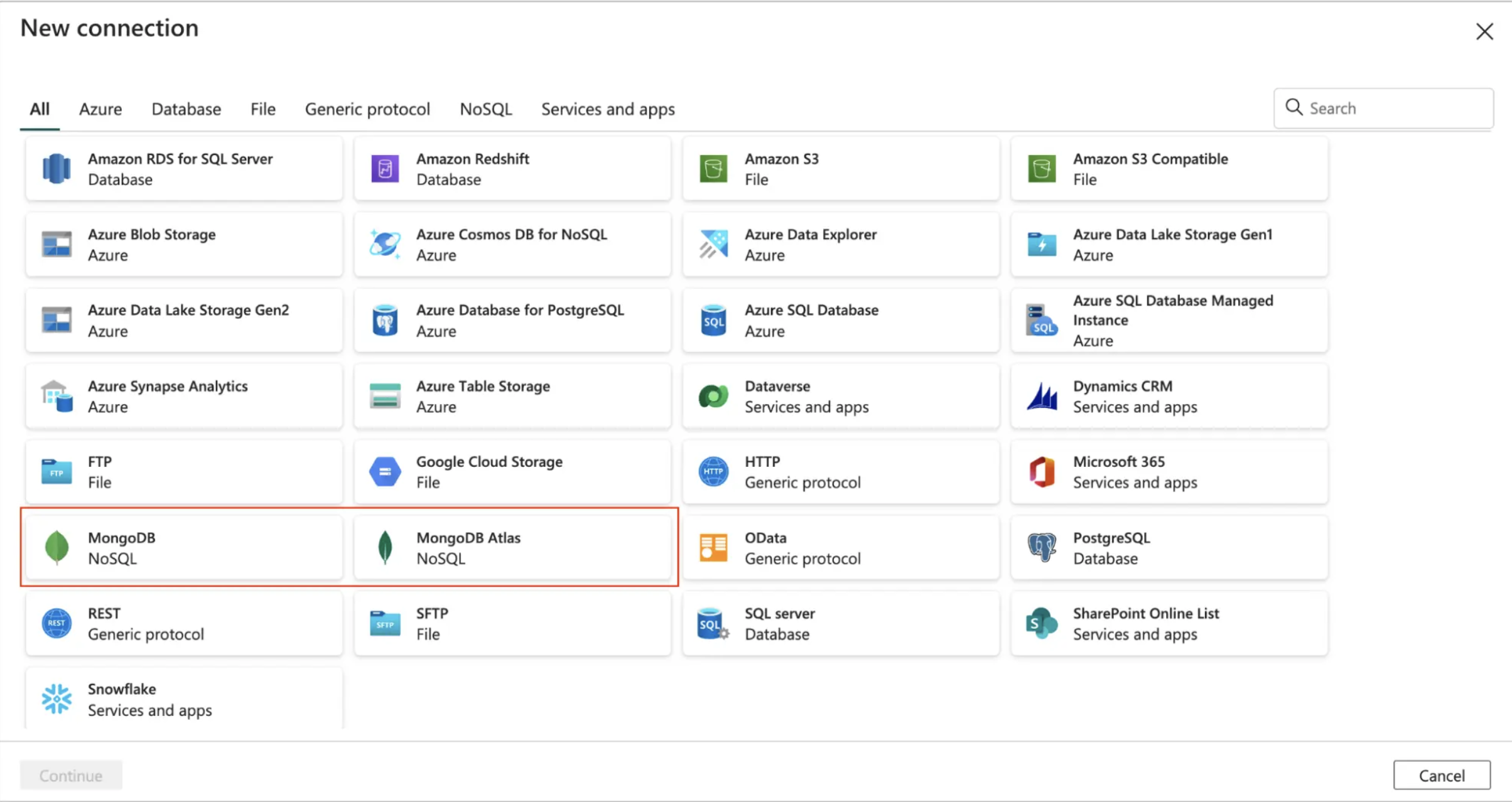The height and width of the screenshot is (802, 1512).
Task: Pick the Amazon S3 Compatible connector
Action: pyautogui.click(x=1168, y=168)
